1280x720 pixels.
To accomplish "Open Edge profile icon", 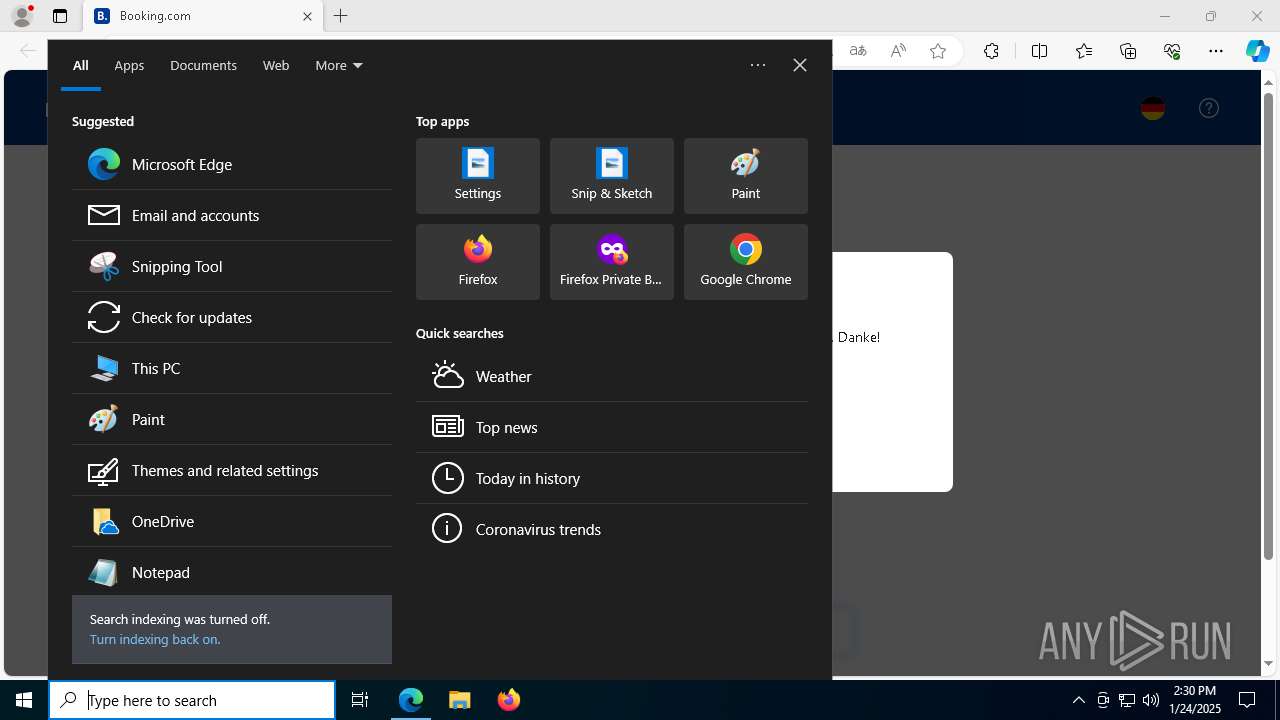I will [x=22, y=16].
